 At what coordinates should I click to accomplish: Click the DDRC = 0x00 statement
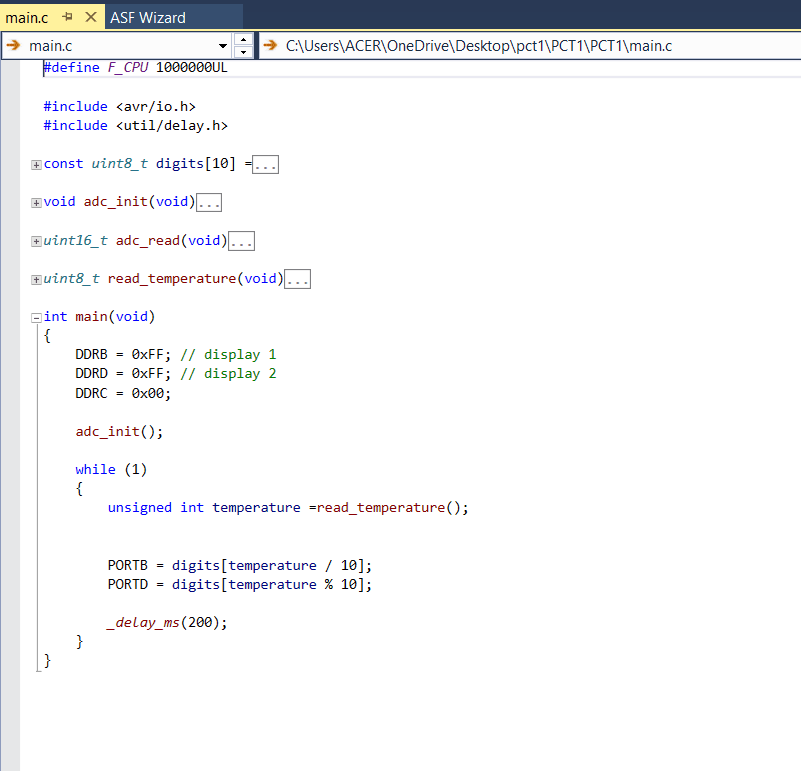123,393
